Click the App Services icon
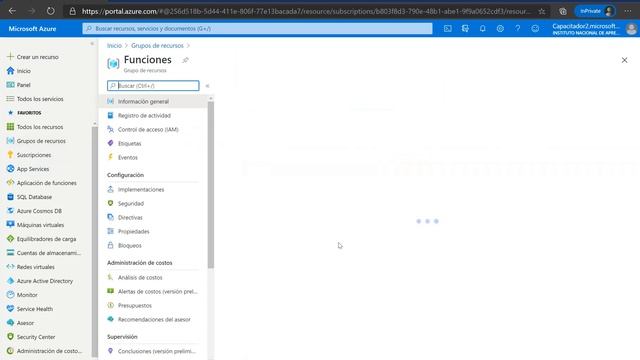This screenshot has width=640, height=360. pos(10,169)
